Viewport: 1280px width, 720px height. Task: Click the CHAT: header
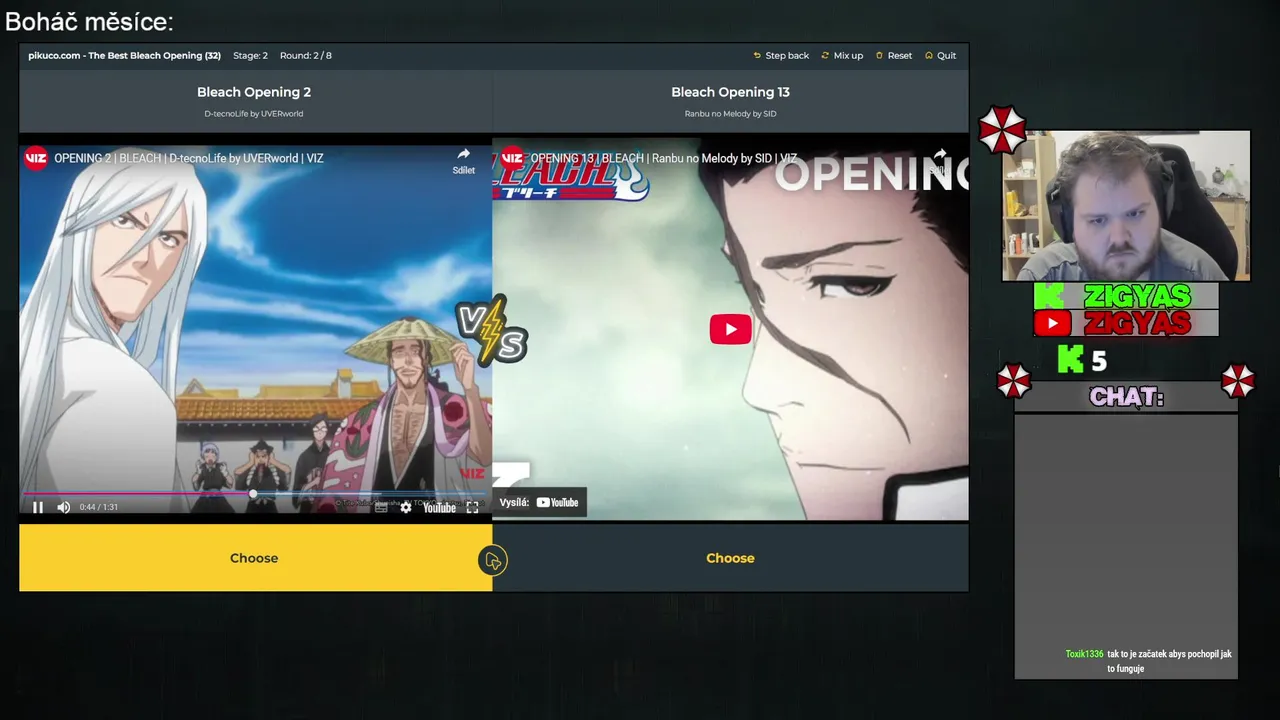pos(1126,397)
